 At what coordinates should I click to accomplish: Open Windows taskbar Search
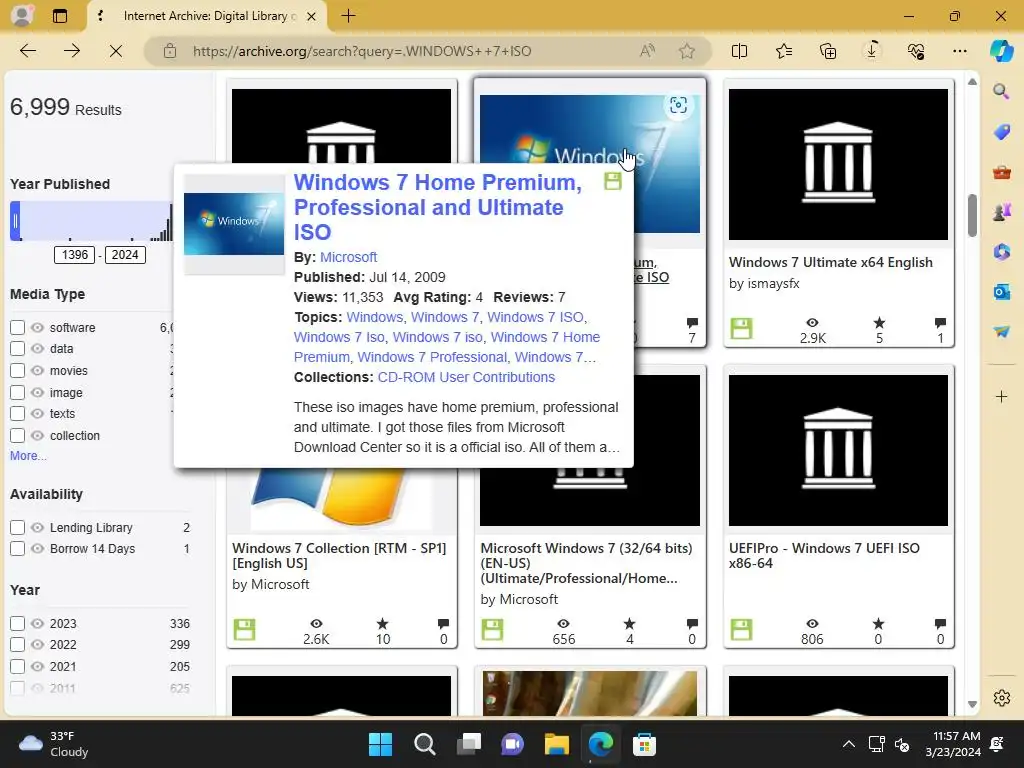click(x=424, y=744)
